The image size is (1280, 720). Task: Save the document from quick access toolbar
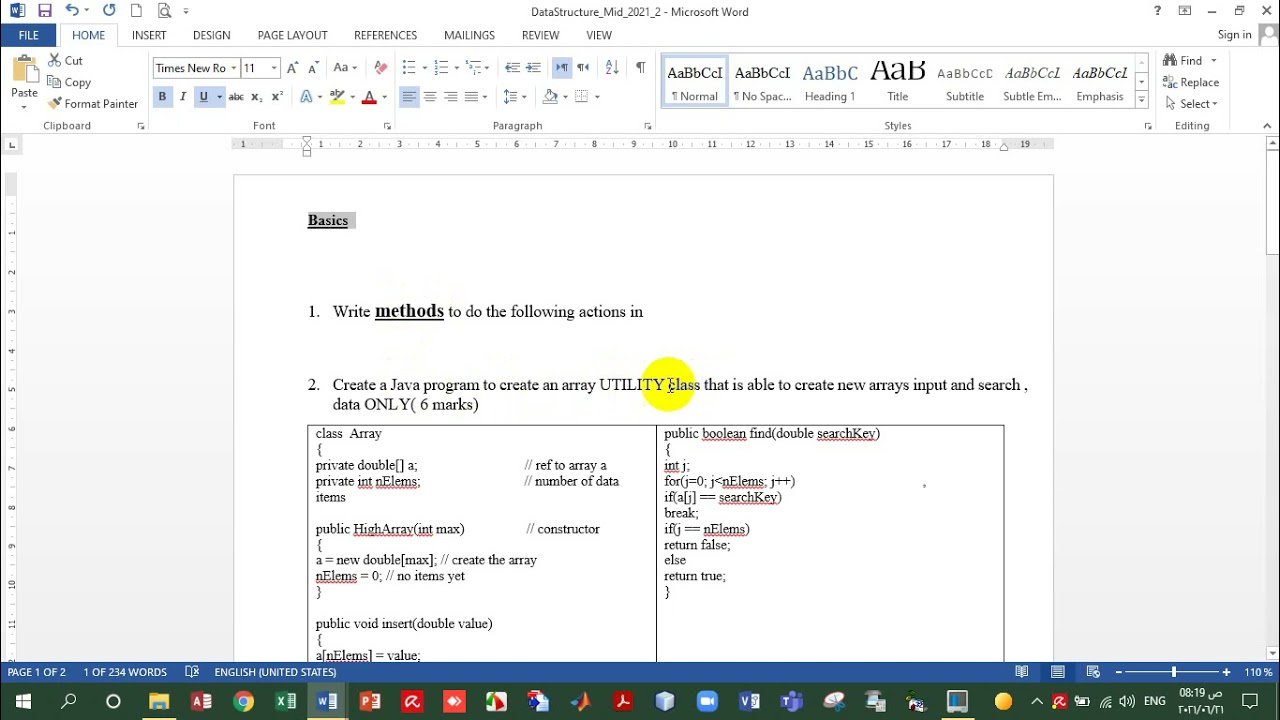pos(44,11)
